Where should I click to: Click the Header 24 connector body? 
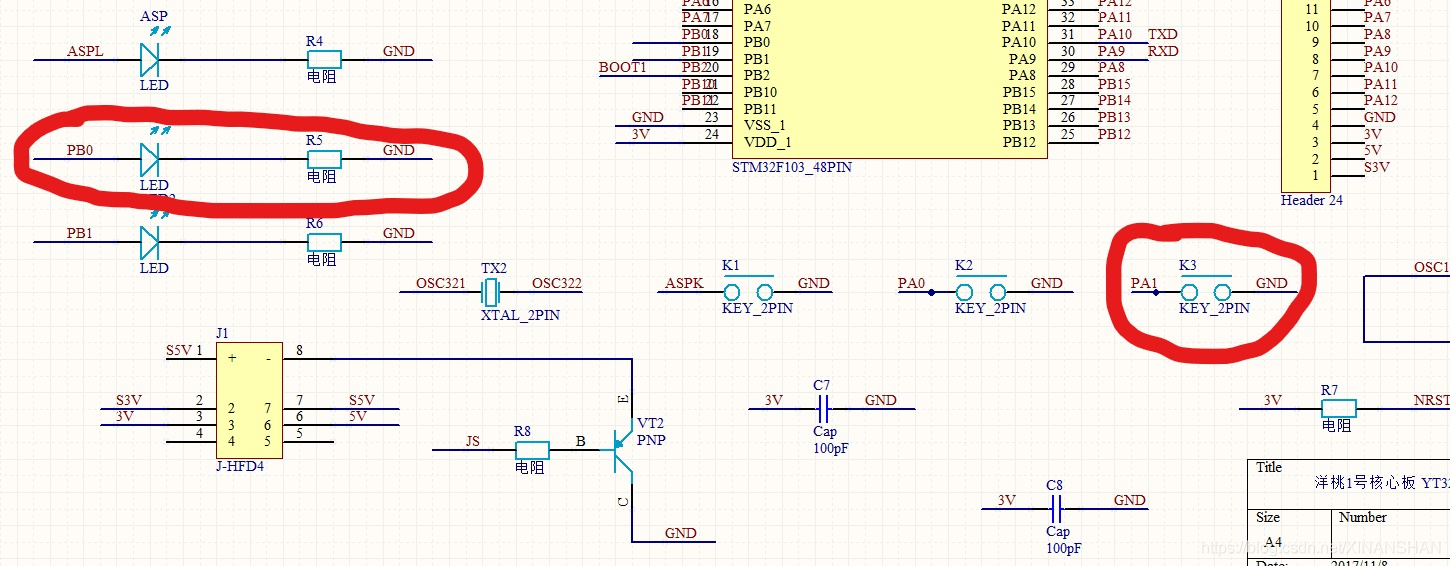1312,96
